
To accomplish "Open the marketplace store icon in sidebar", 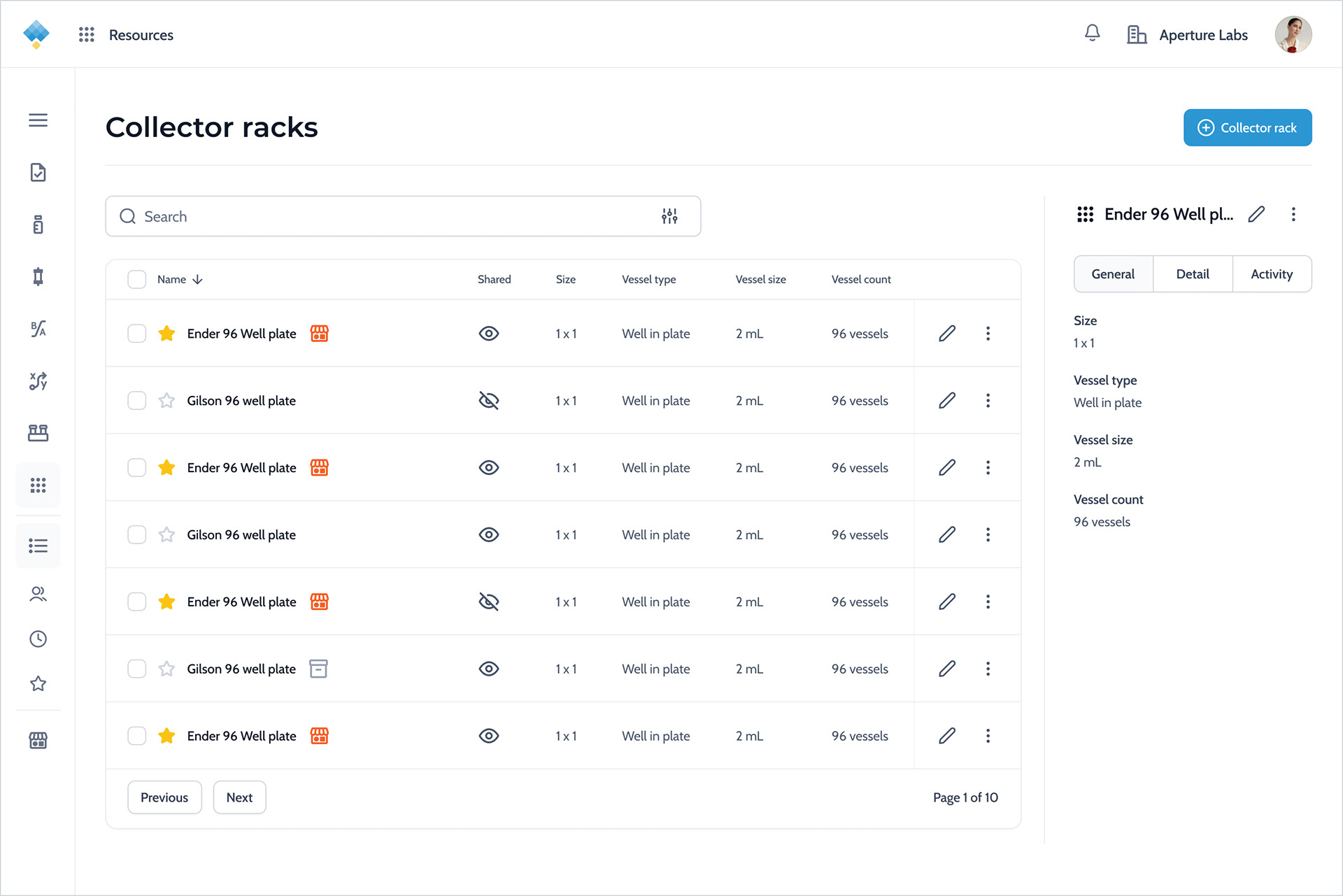I will click(38, 740).
